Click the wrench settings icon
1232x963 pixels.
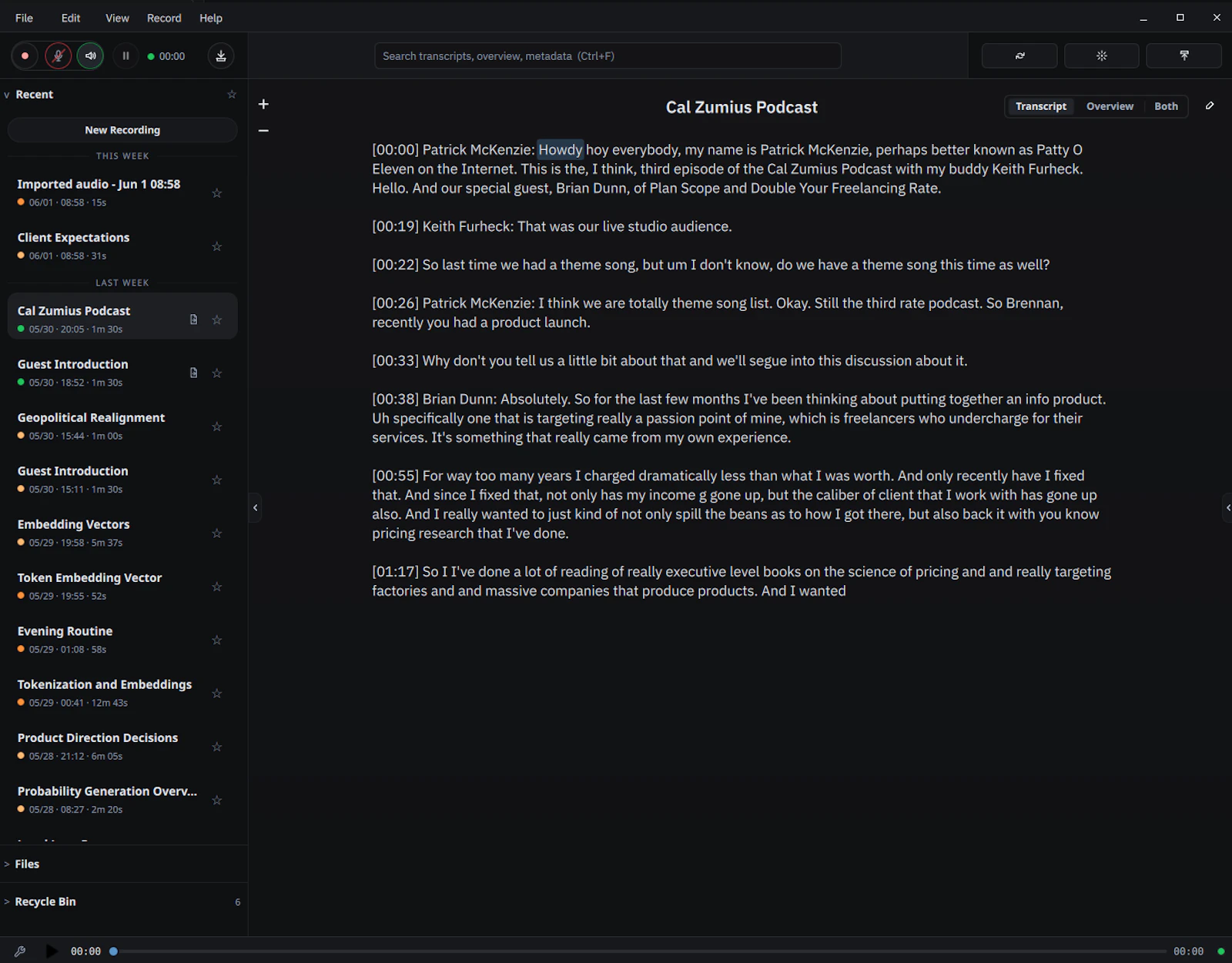pos(20,951)
